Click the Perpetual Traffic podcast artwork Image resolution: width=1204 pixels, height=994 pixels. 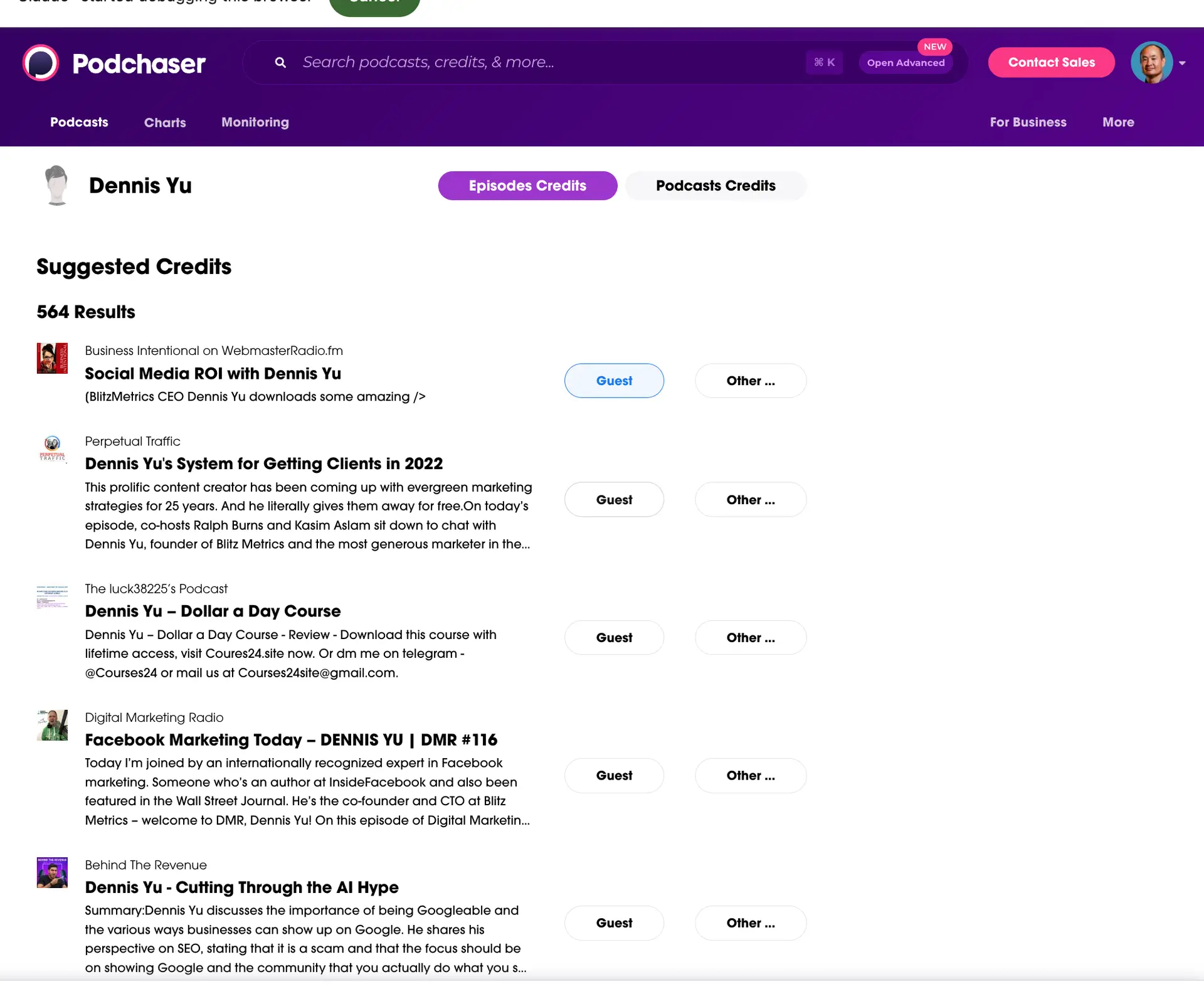[52, 449]
